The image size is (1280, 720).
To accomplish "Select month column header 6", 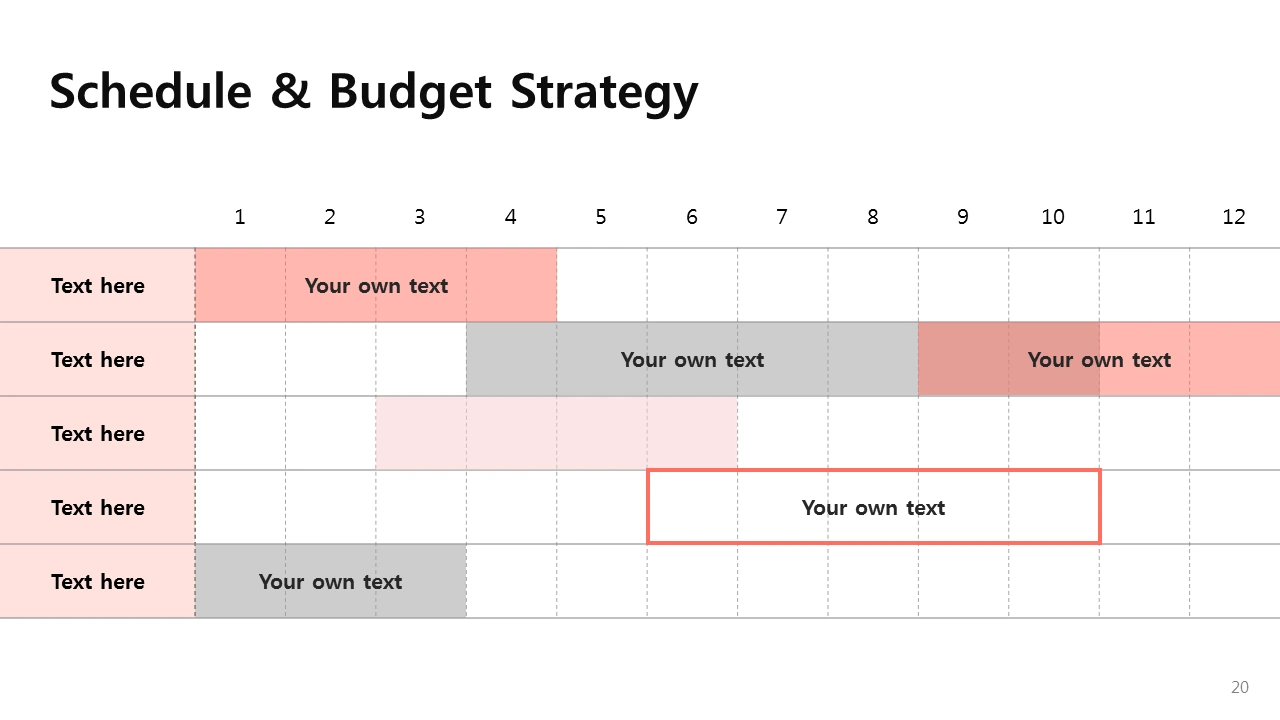I will 692,217.
